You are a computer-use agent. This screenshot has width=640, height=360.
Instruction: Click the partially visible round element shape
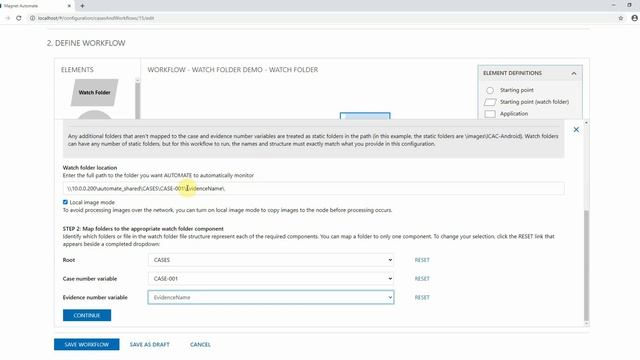[x=94, y=115]
